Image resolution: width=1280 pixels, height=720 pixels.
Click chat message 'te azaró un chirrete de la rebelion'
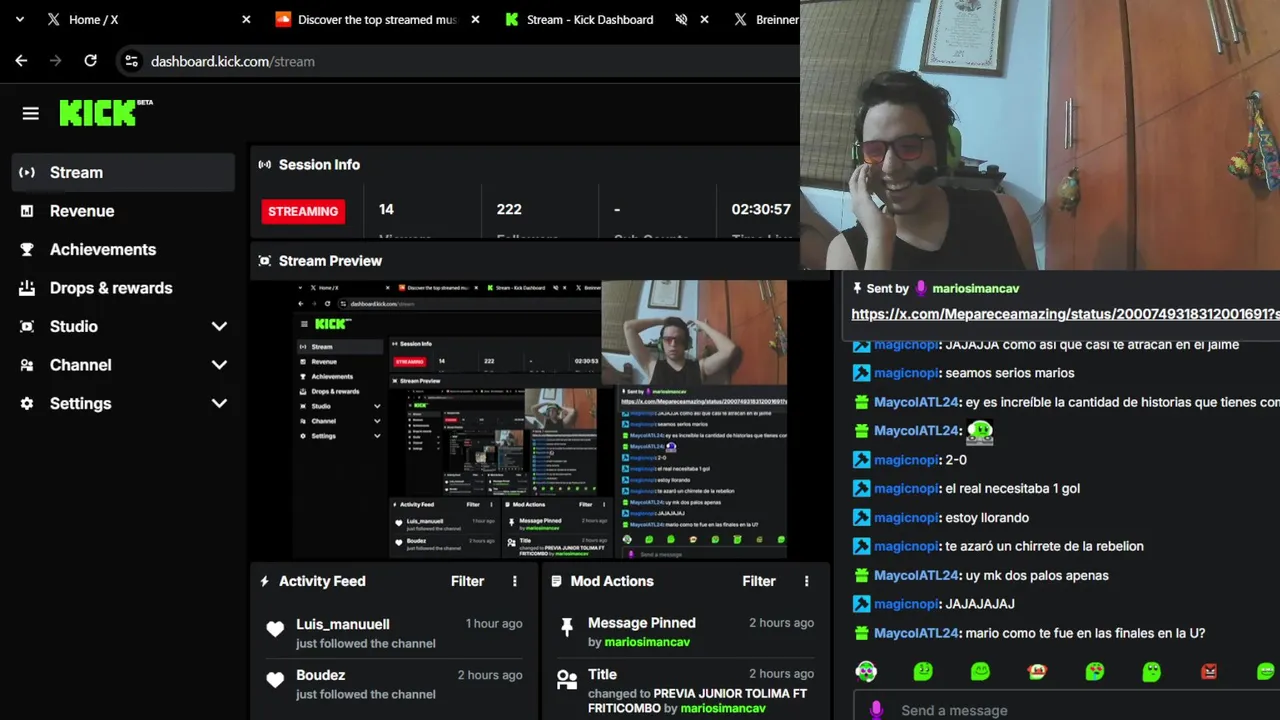(x=1044, y=546)
